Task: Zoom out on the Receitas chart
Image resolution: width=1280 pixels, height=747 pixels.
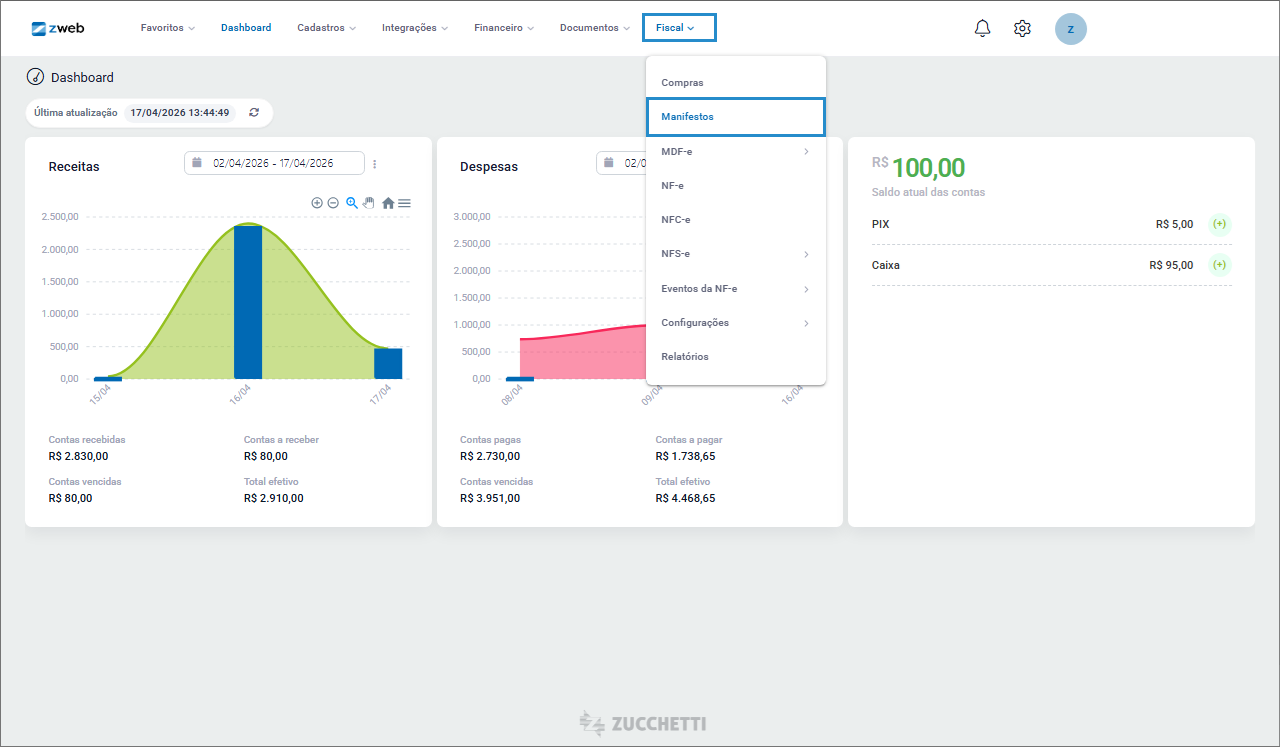Action: click(x=333, y=203)
